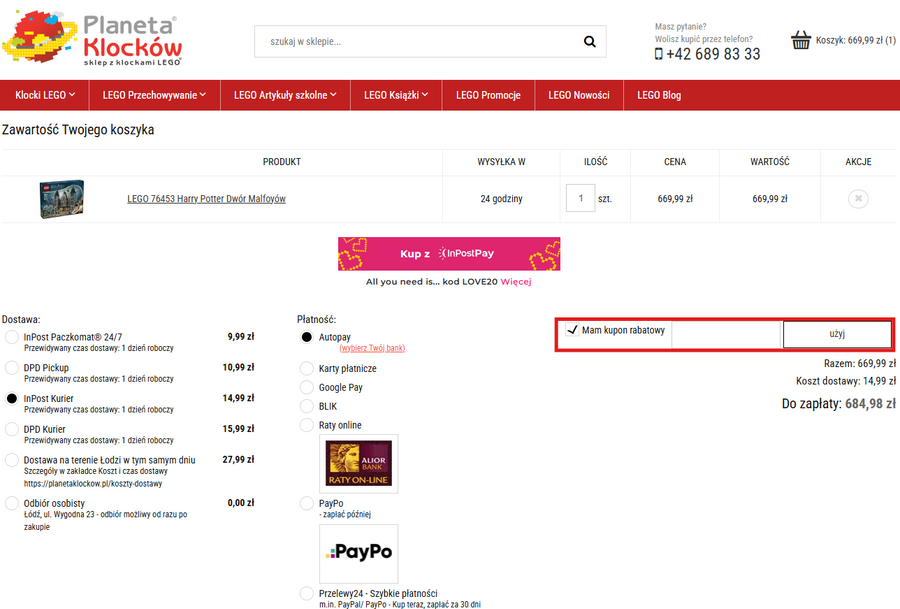Click the PayPo logo image
The width and height of the screenshot is (900, 609).
coord(359,553)
